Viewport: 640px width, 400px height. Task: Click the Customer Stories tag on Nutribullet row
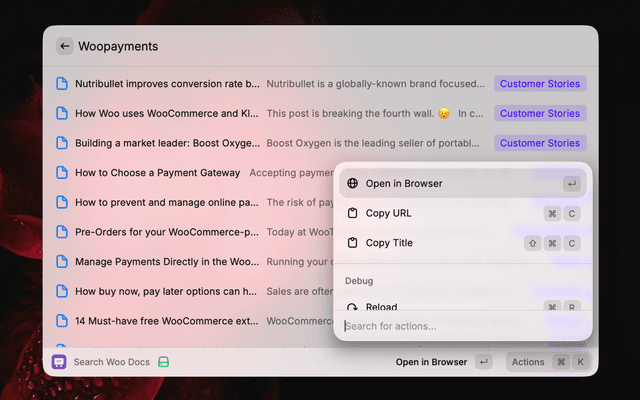click(539, 84)
